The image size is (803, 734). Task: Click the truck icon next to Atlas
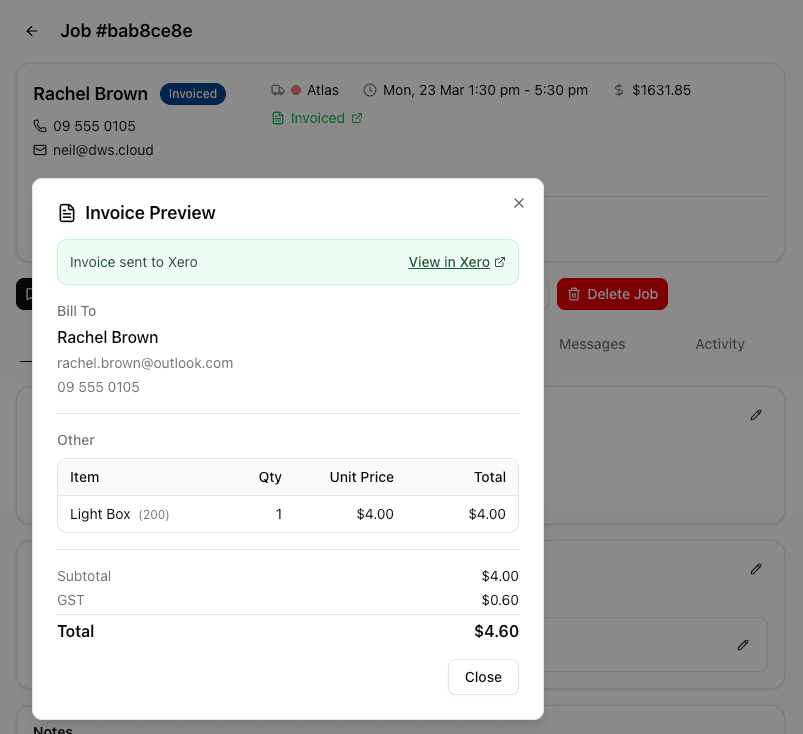(x=277, y=90)
